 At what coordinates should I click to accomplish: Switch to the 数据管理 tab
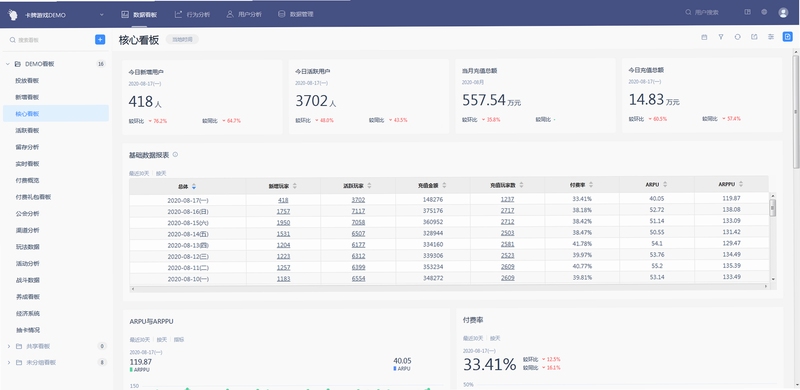(295, 14)
